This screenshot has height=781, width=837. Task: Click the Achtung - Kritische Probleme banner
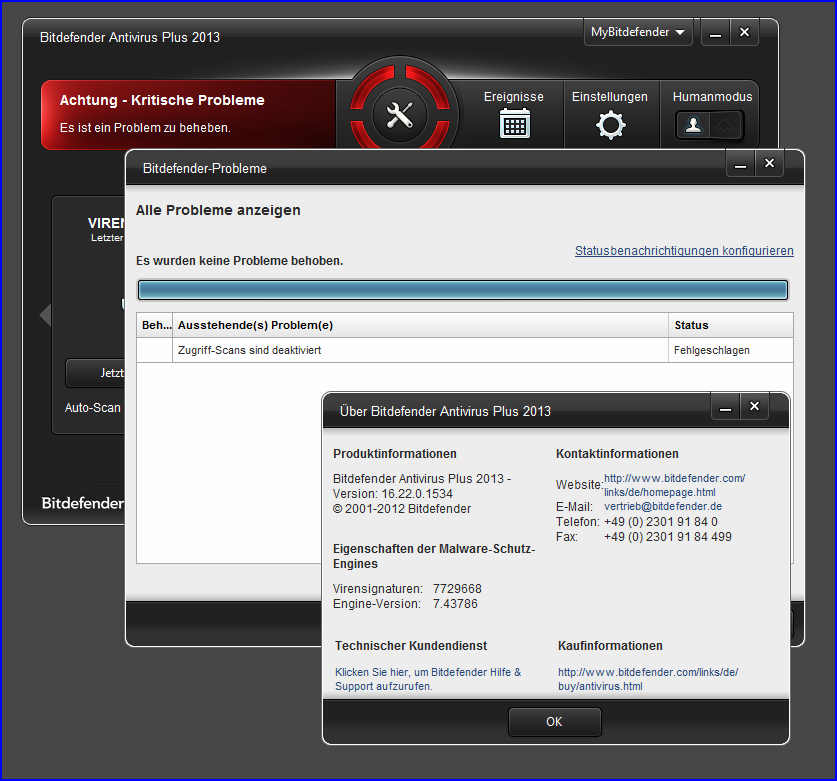[x=188, y=115]
